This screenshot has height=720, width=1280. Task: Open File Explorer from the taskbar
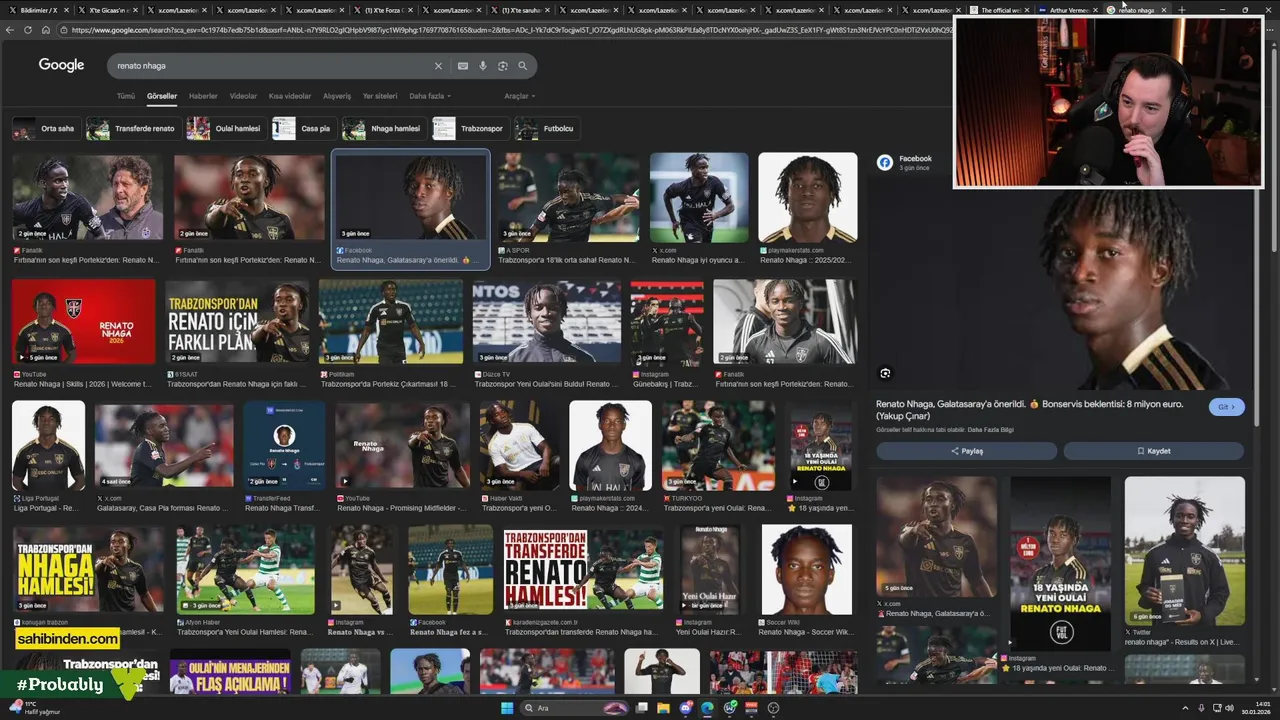click(664, 708)
